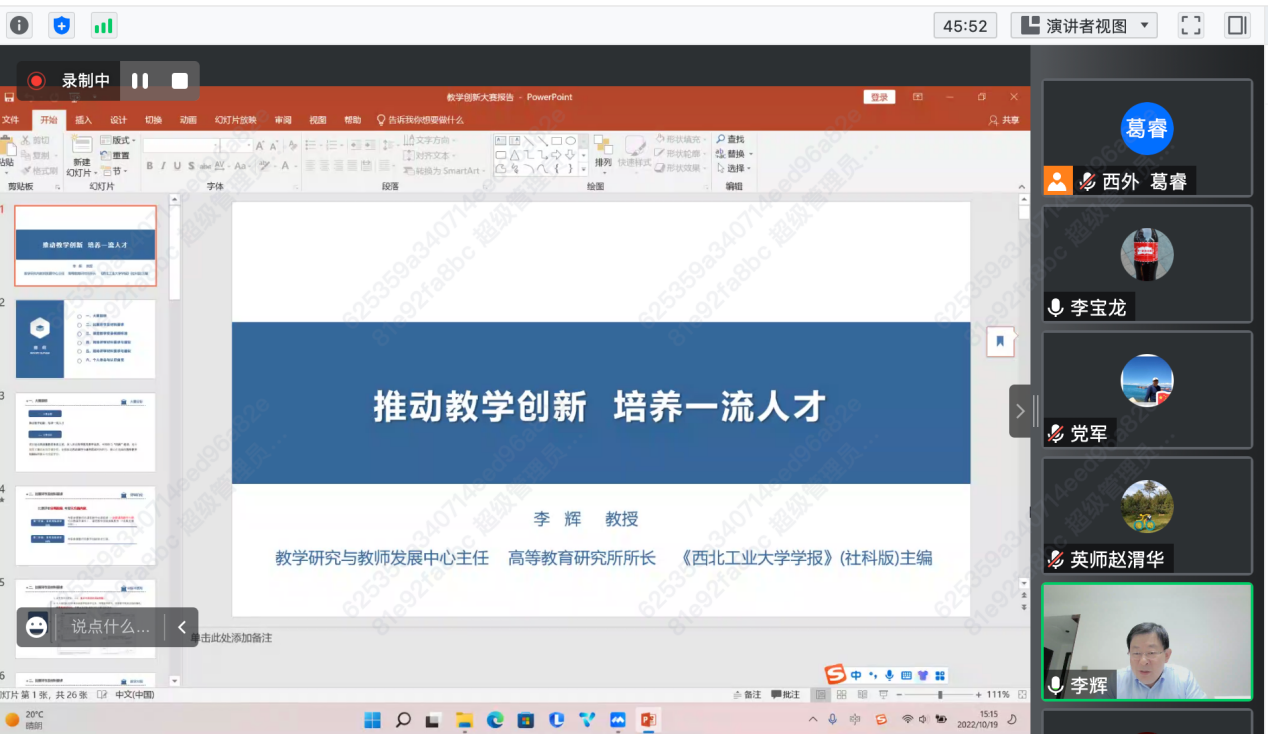This screenshot has height=734, width=1268.
Task: Toggle bold formatting
Action: 150,166
